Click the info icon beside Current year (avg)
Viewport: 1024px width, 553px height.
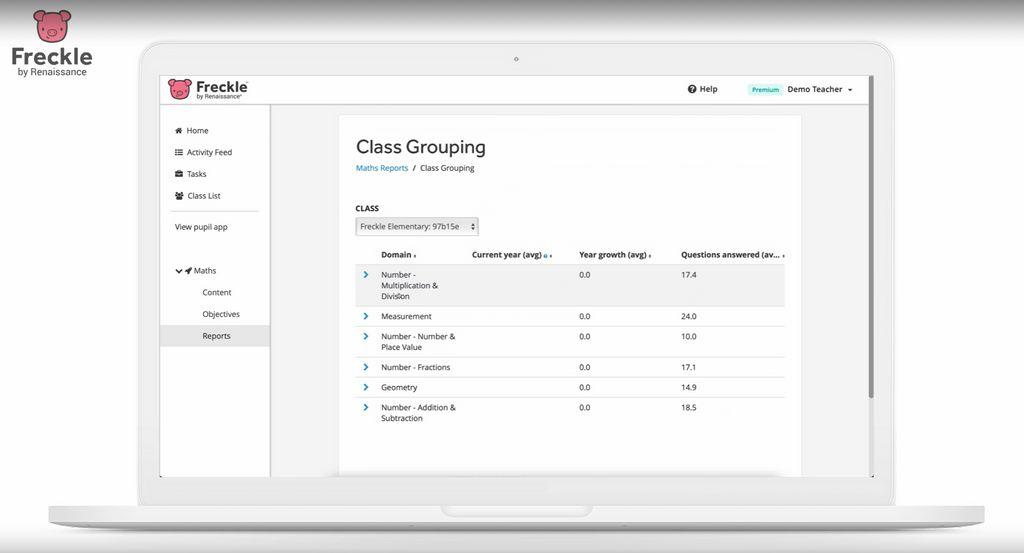tap(545, 256)
